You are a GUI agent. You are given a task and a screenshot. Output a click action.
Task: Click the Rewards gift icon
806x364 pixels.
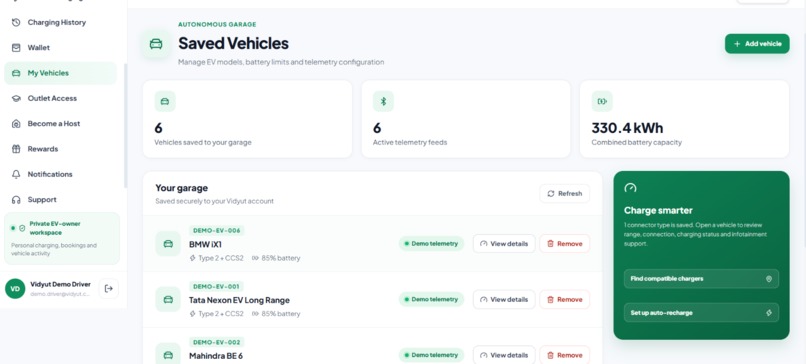16,149
